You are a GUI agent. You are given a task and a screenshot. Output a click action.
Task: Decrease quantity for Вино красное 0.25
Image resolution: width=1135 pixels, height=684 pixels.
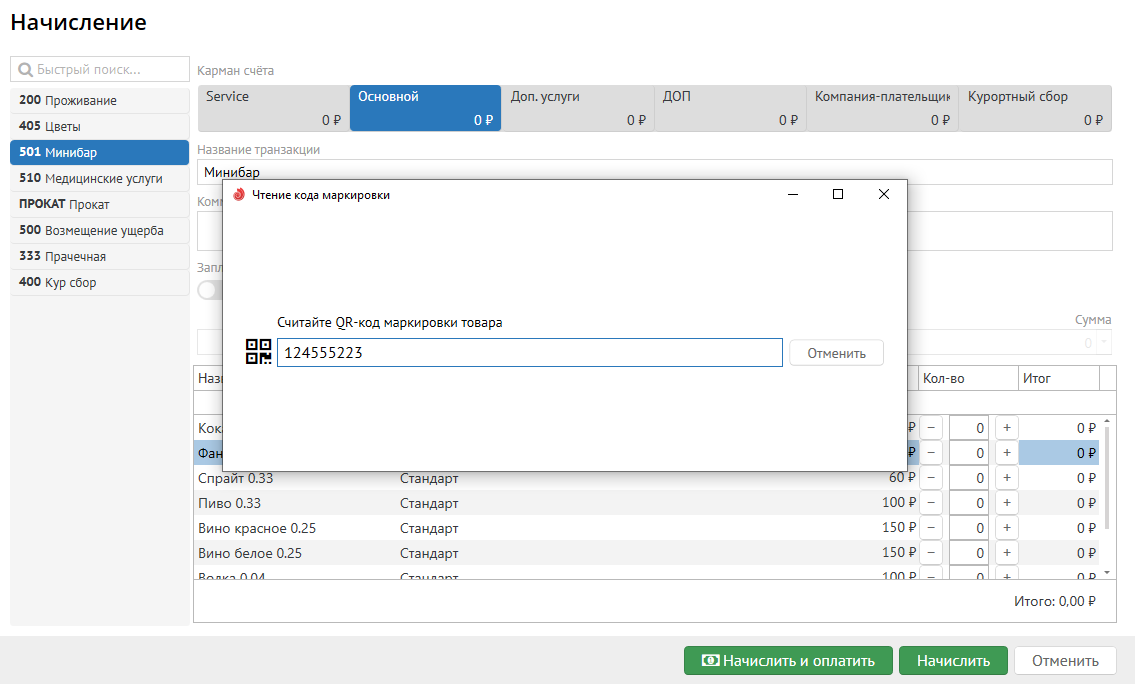(x=931, y=528)
